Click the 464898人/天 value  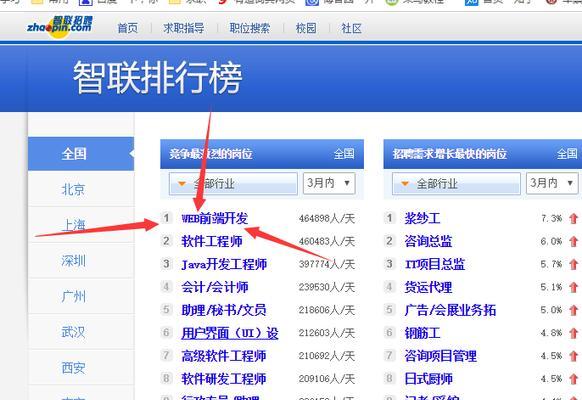(327, 219)
